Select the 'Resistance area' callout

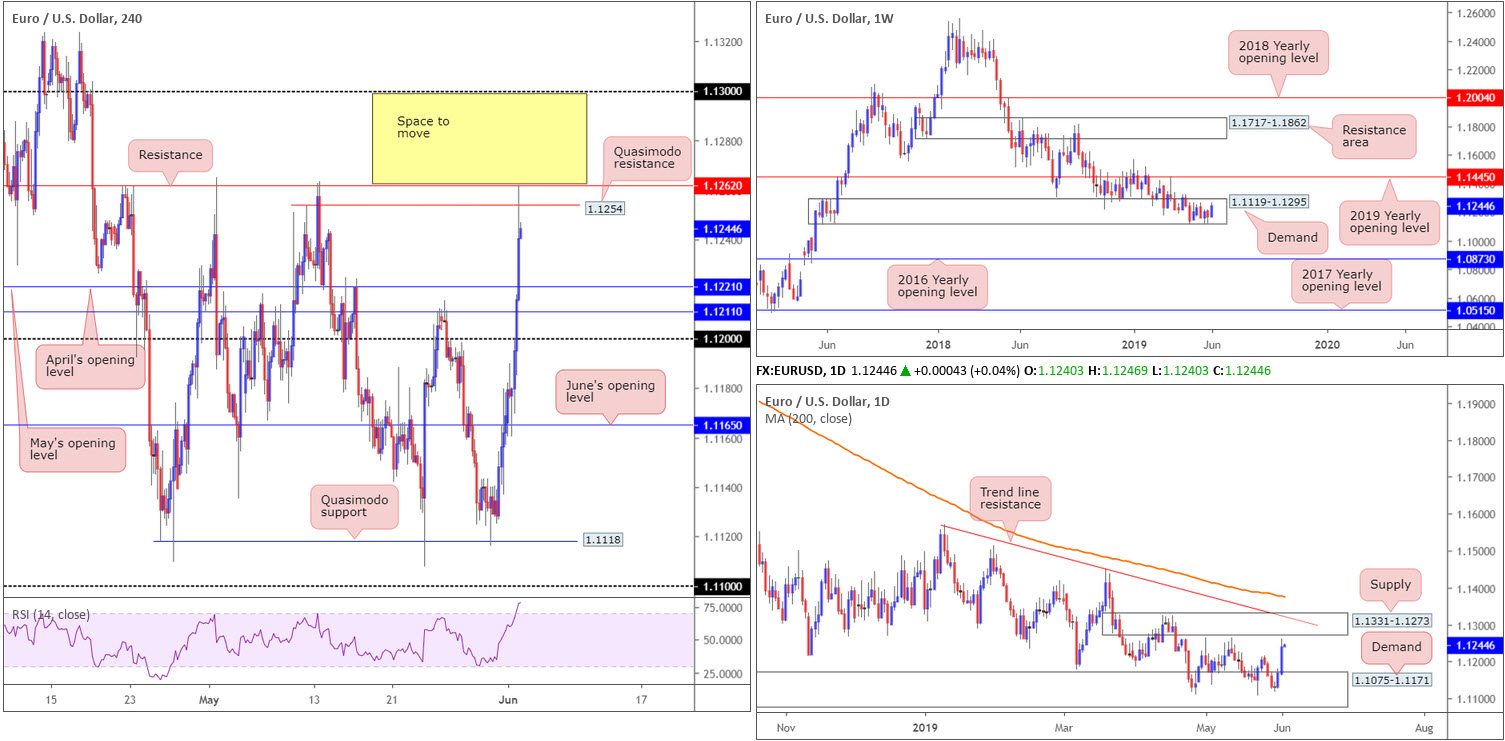(1373, 137)
